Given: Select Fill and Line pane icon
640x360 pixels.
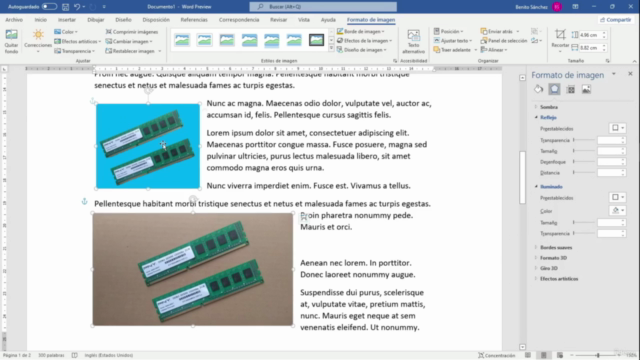Looking at the screenshot, I should pyautogui.click(x=538, y=89).
